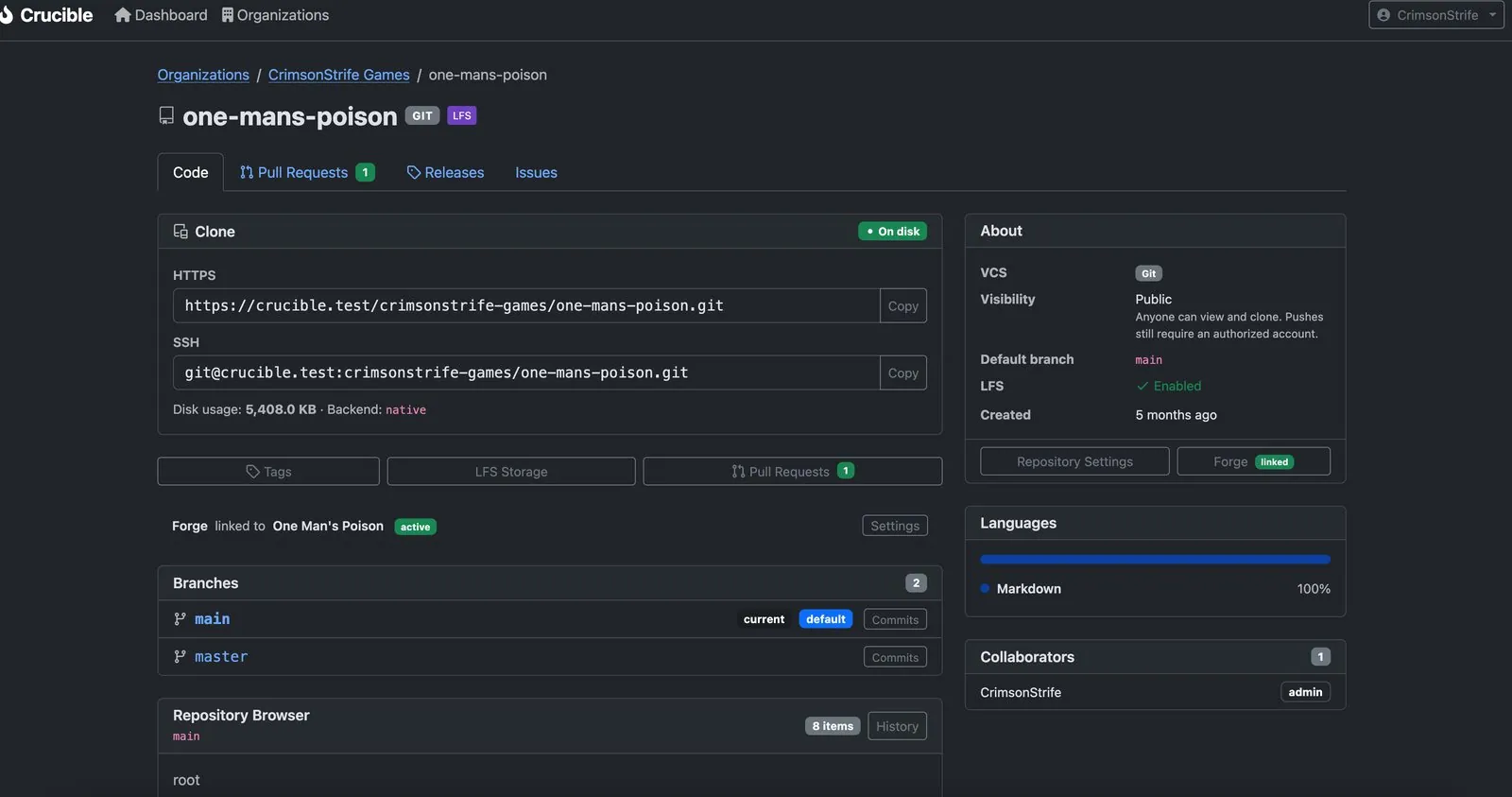Click the HTTPS clone URL field
The height and width of the screenshot is (797, 1512).
(526, 306)
